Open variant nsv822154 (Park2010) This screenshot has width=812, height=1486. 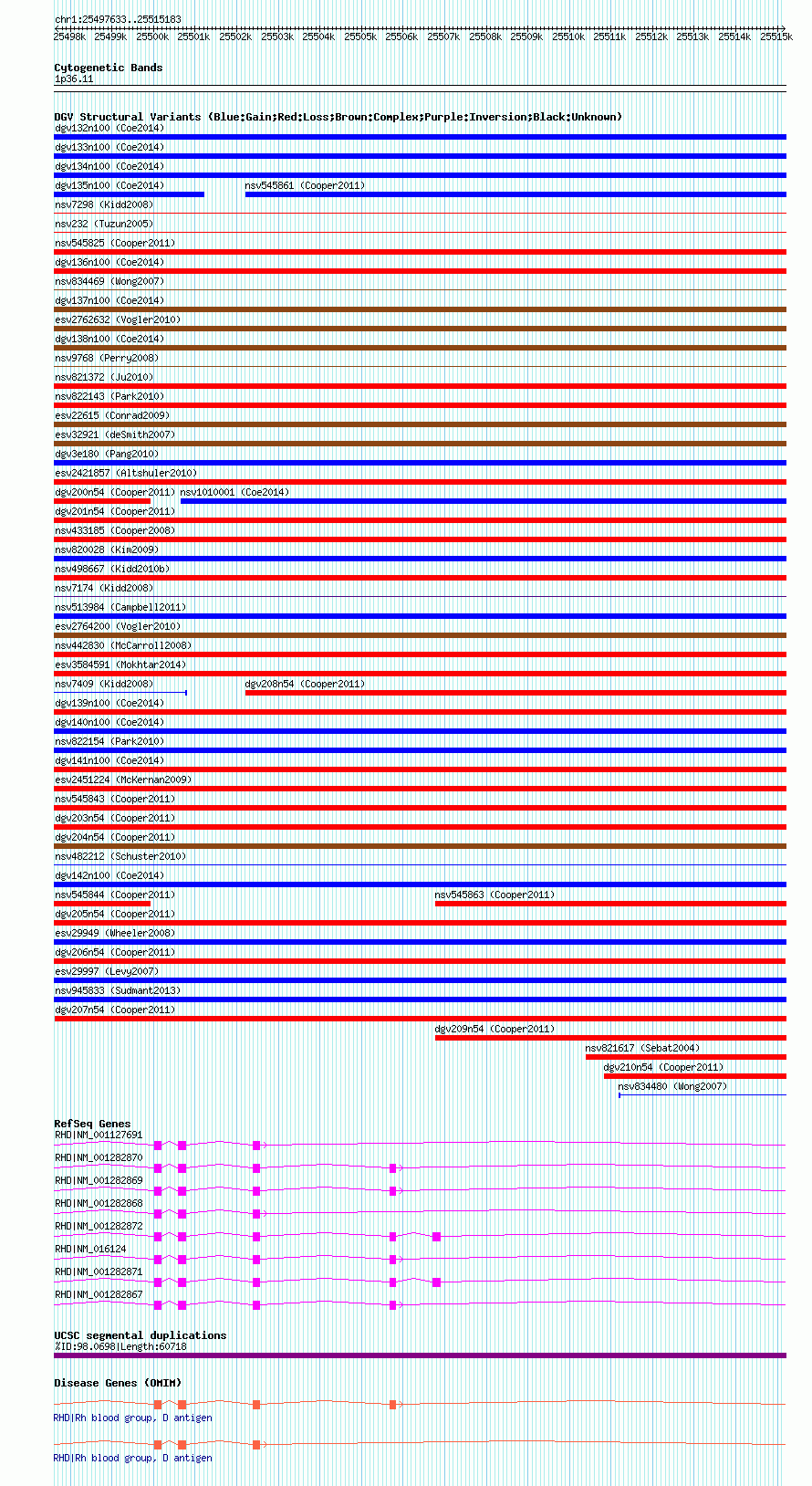(x=109, y=741)
